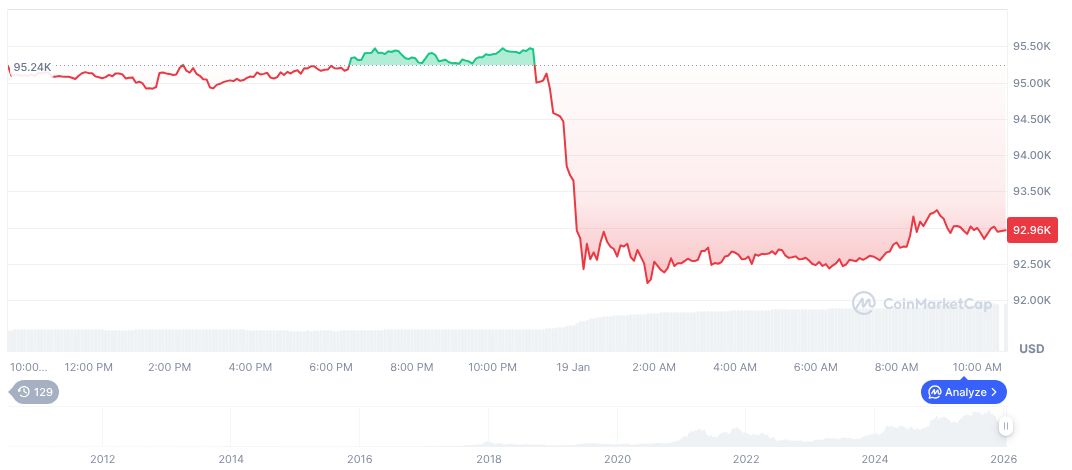Click the range handle at the navigator's right end
This screenshot has height=470, width=1072.
(x=1005, y=426)
